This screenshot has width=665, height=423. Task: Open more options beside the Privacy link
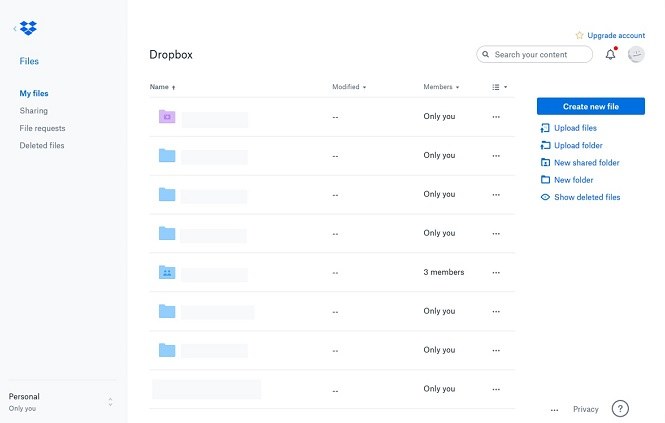click(554, 410)
